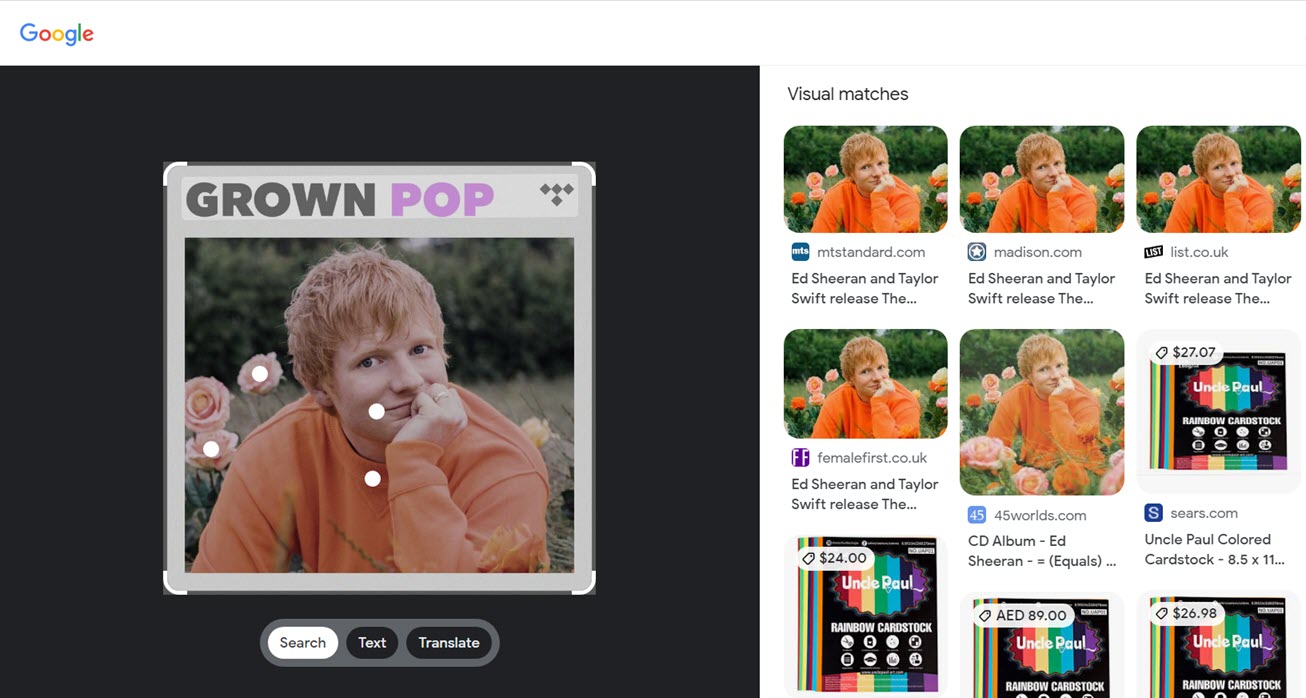Click the bottom-right crop corner handle
The image size is (1306, 698).
click(585, 584)
